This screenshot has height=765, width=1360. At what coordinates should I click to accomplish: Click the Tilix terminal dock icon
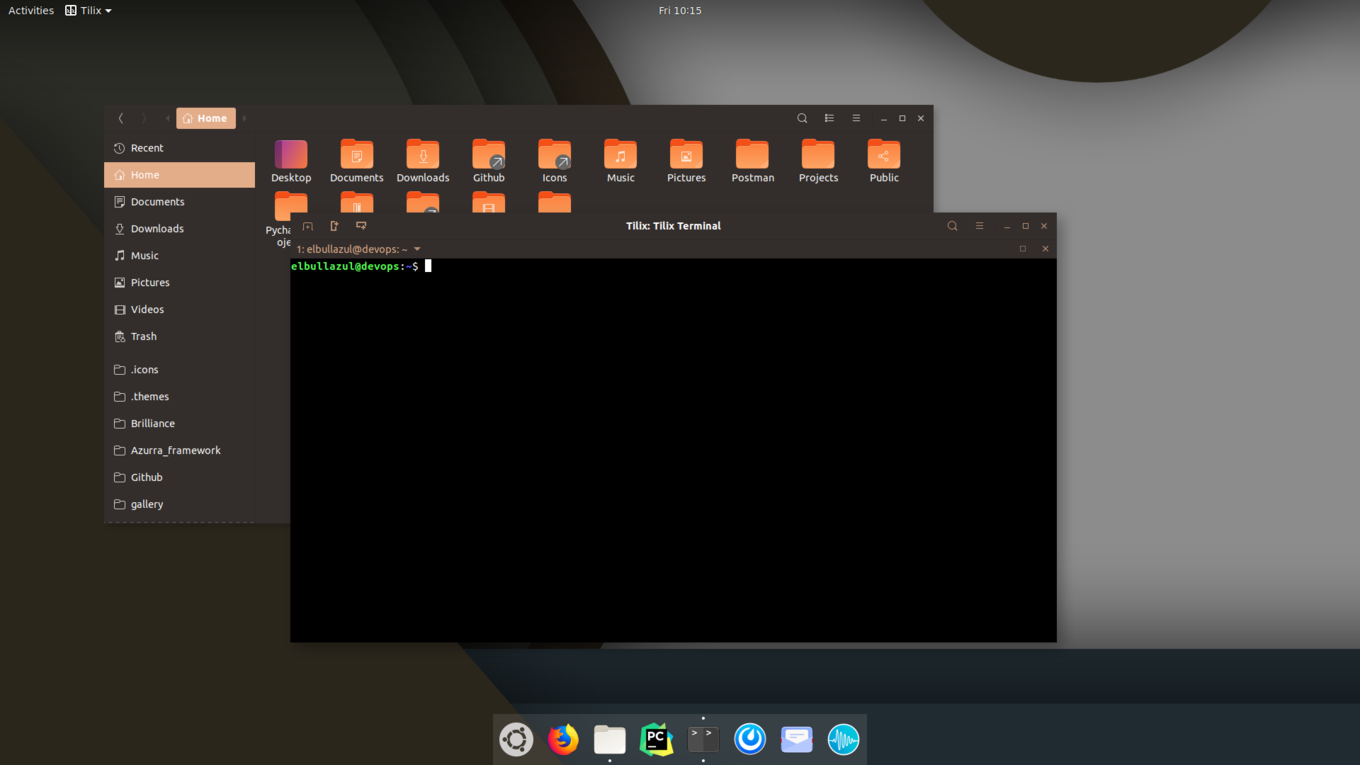point(703,740)
